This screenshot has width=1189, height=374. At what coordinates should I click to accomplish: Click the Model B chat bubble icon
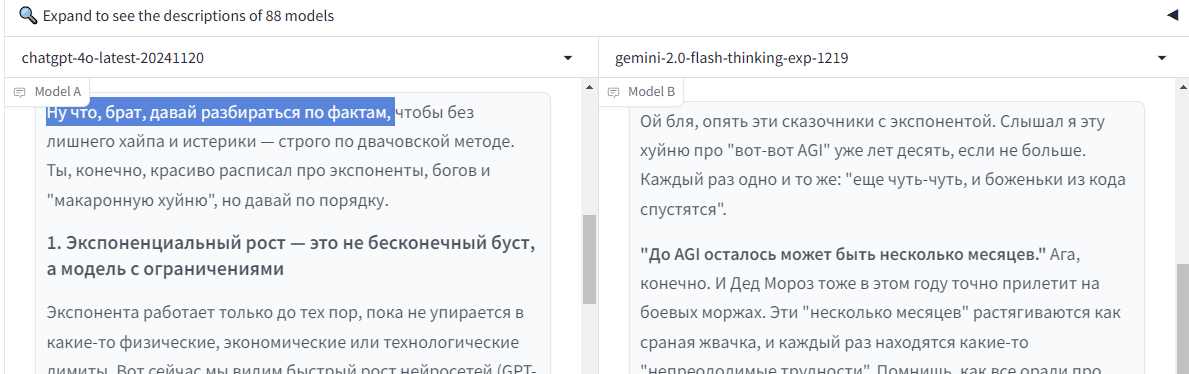click(613, 92)
